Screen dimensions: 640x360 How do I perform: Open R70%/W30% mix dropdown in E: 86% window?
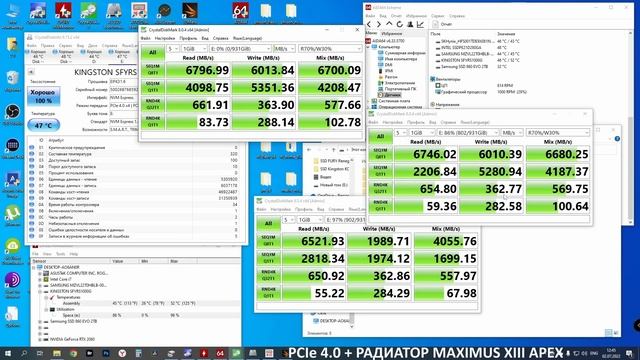pos(558,133)
